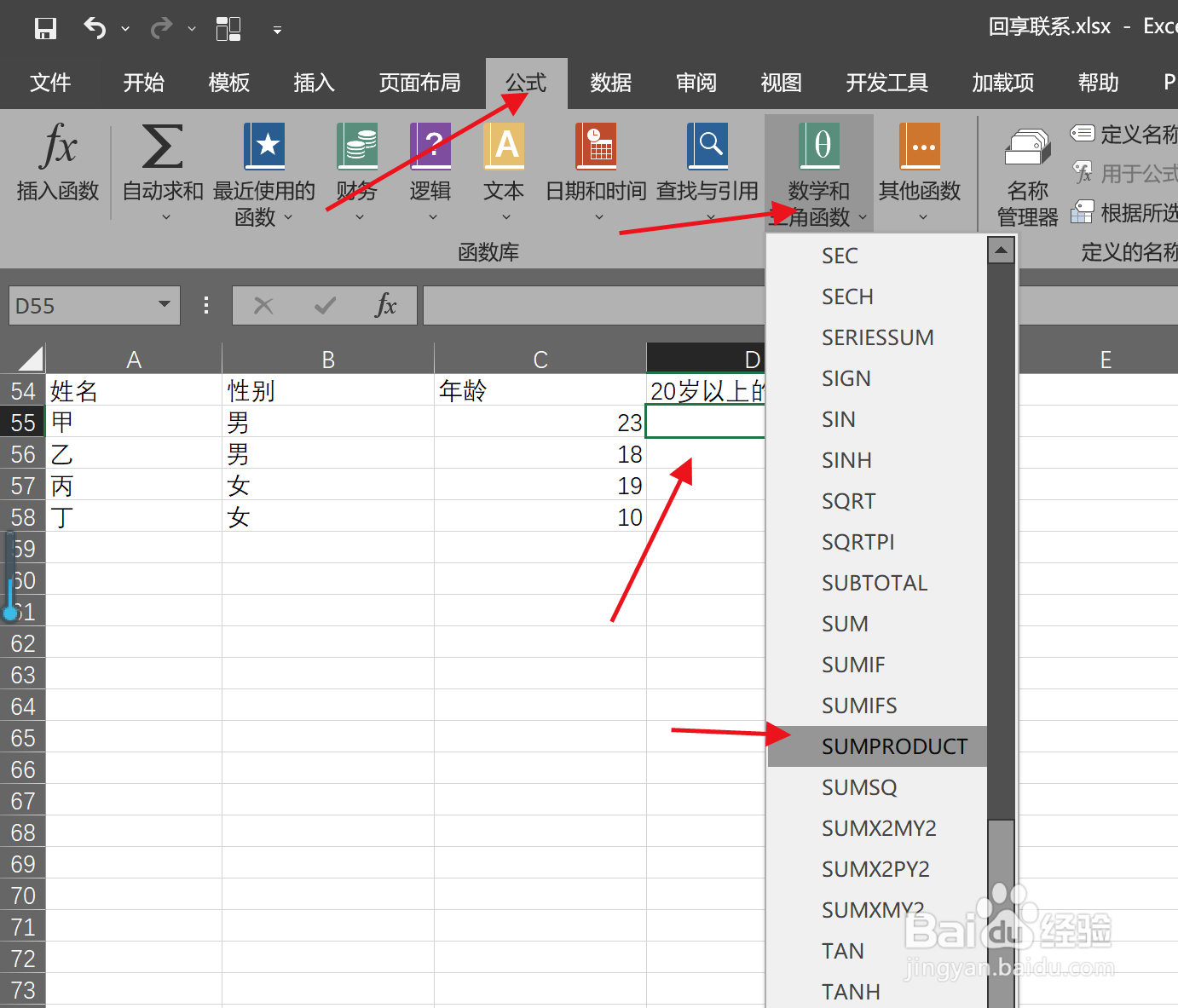Switch to the 开发工具 tab
The width and height of the screenshot is (1178, 1008).
pyautogui.click(x=886, y=83)
